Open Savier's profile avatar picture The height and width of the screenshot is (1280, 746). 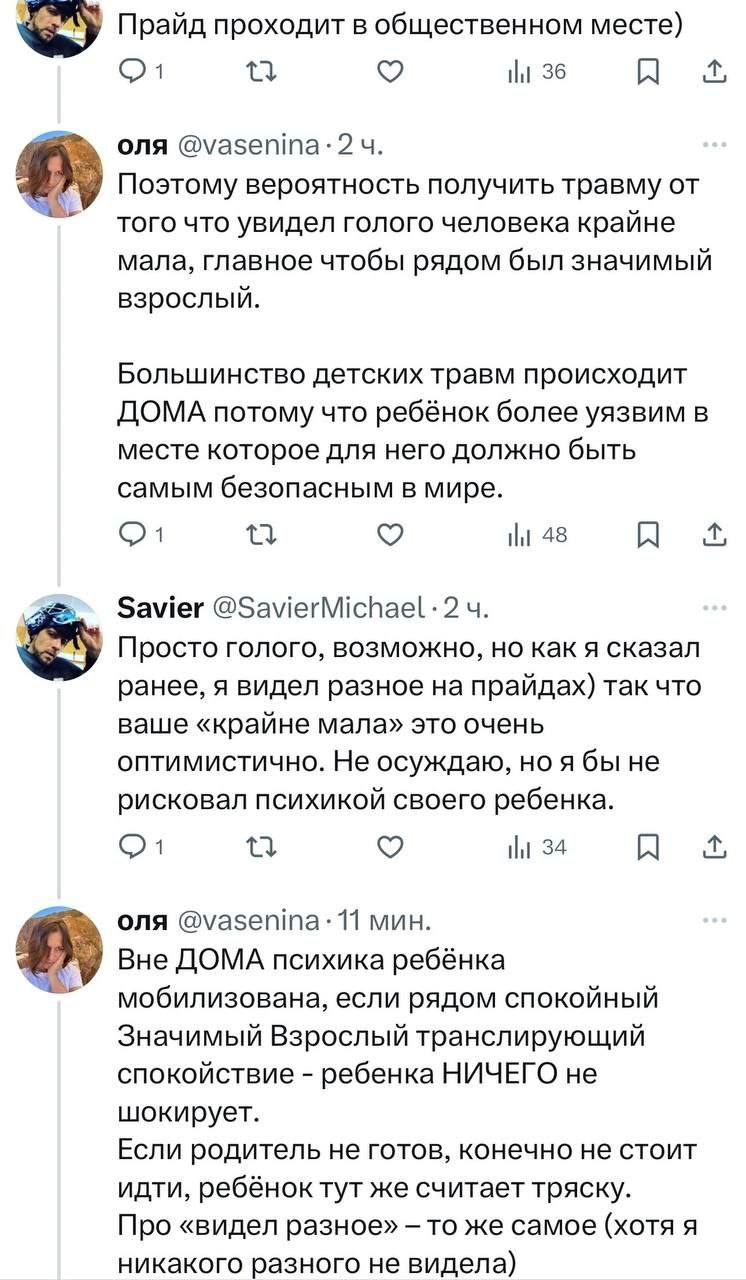(x=59, y=637)
